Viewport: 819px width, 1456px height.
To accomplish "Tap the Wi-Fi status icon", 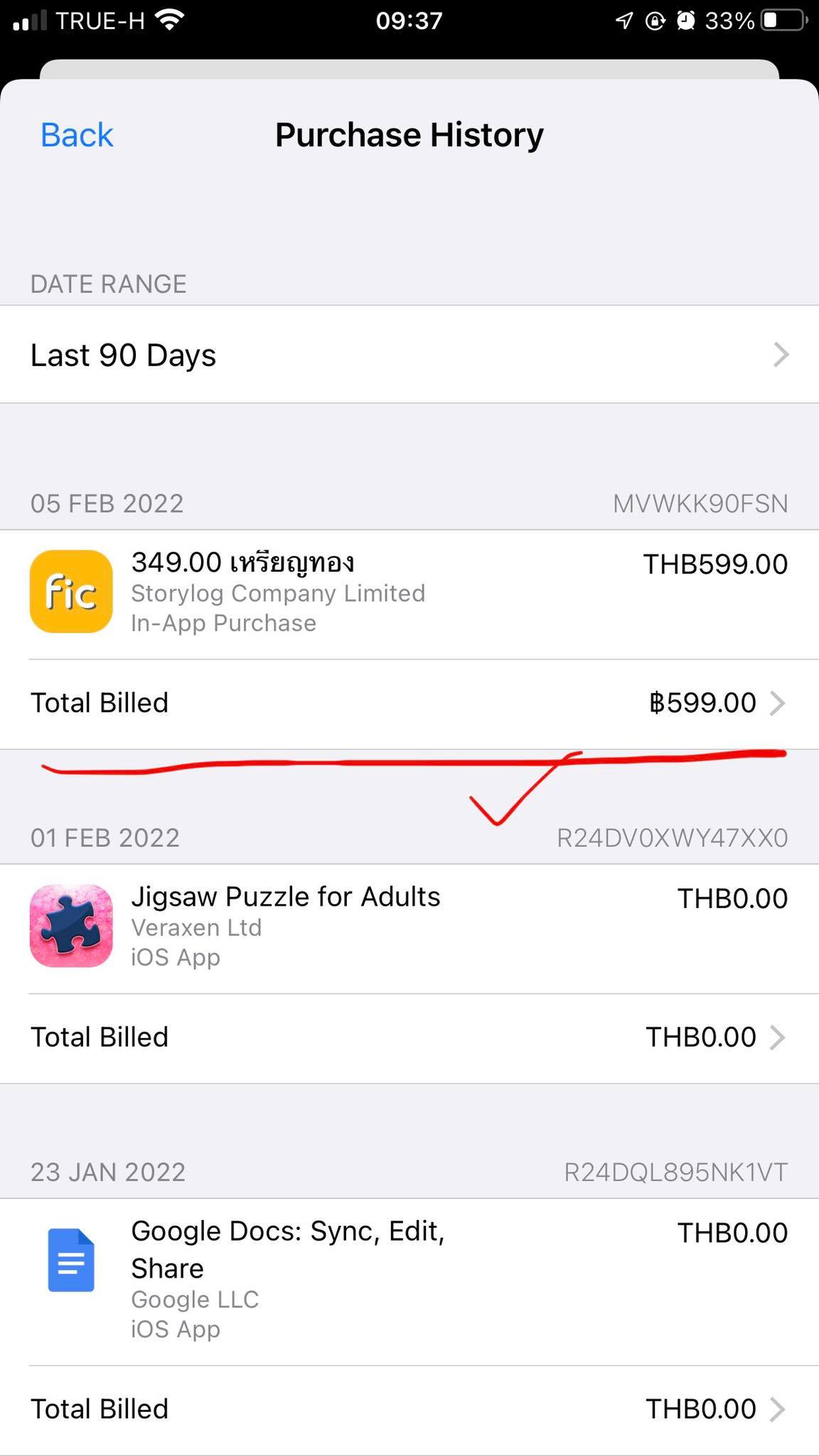I will (x=169, y=21).
